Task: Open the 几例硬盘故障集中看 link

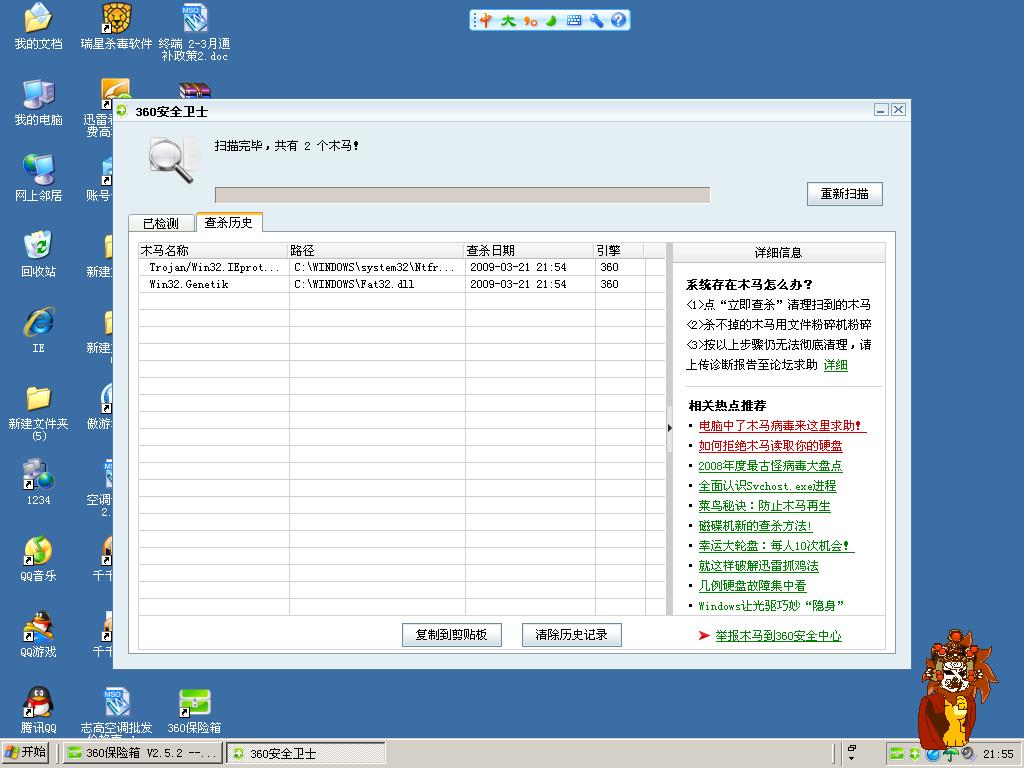Action: [752, 586]
